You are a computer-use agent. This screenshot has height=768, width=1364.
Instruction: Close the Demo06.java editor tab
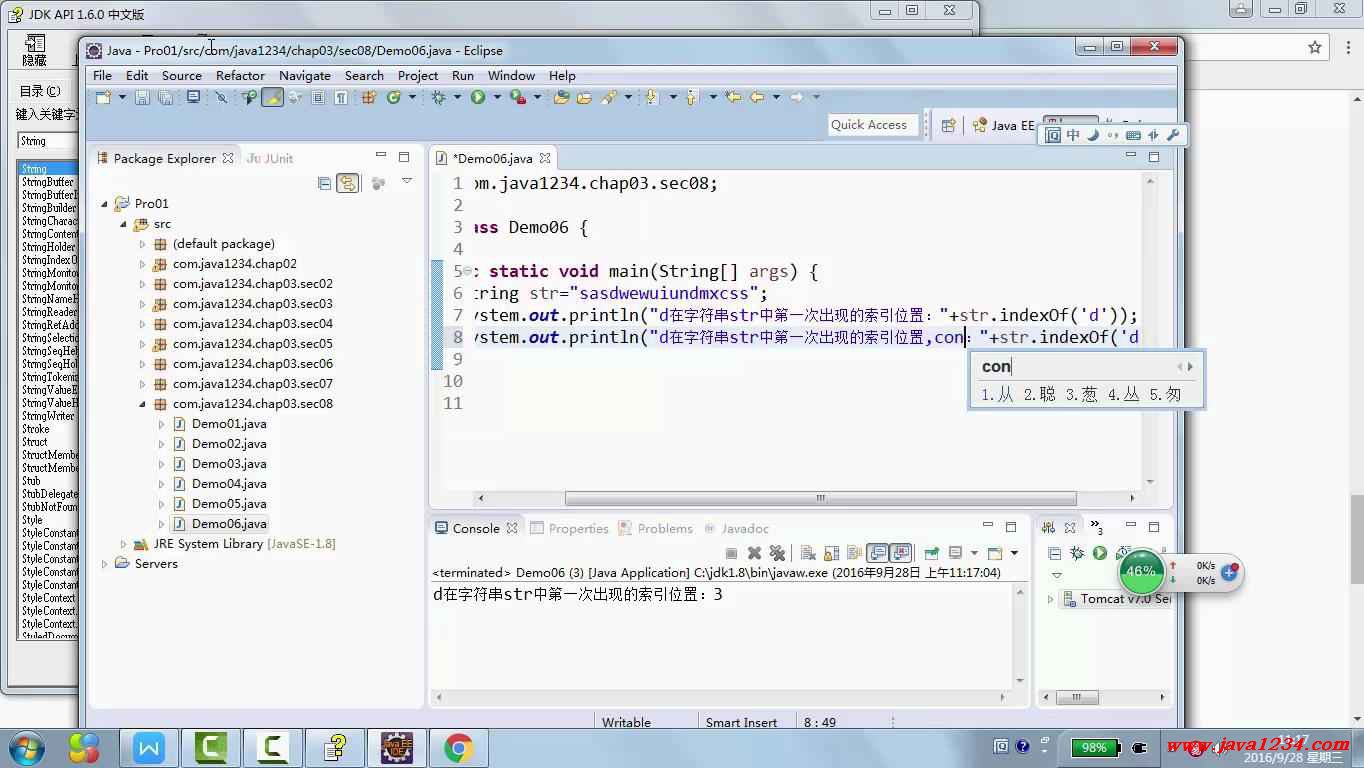pyautogui.click(x=545, y=158)
